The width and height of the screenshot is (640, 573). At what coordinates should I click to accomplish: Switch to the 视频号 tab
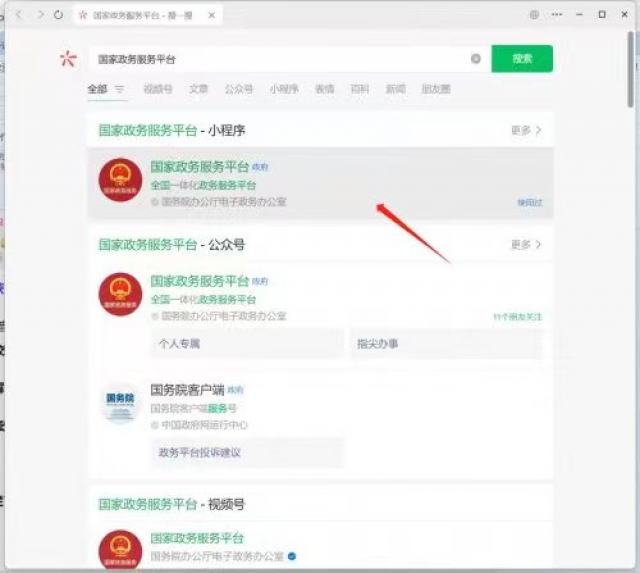tap(158, 89)
